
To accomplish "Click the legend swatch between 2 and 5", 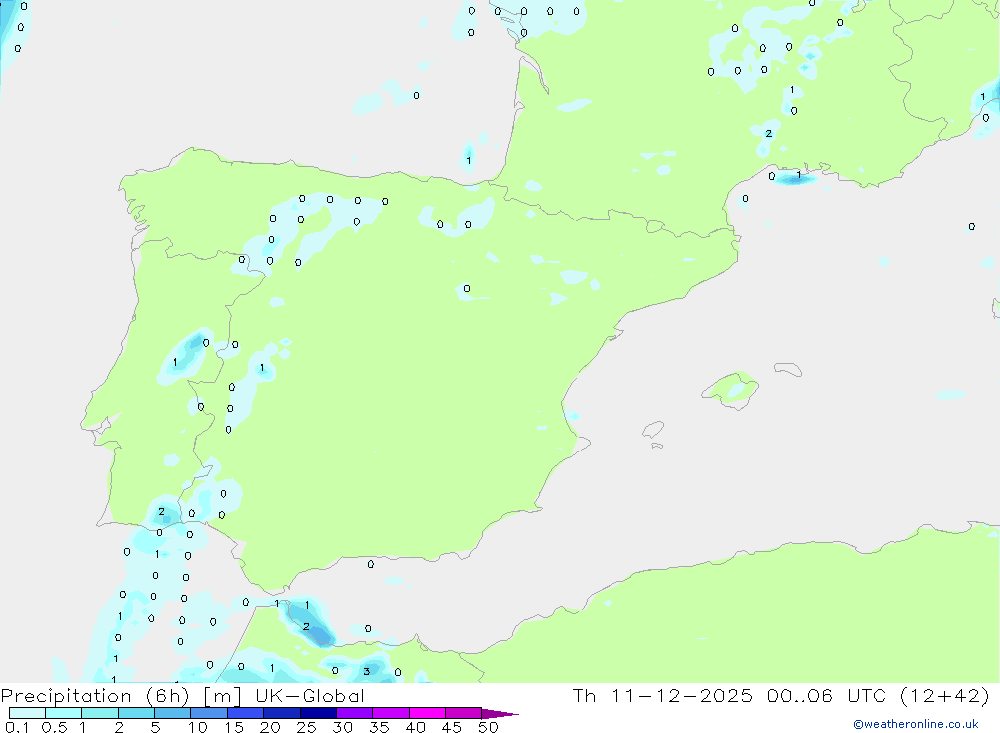I will click(x=136, y=713).
